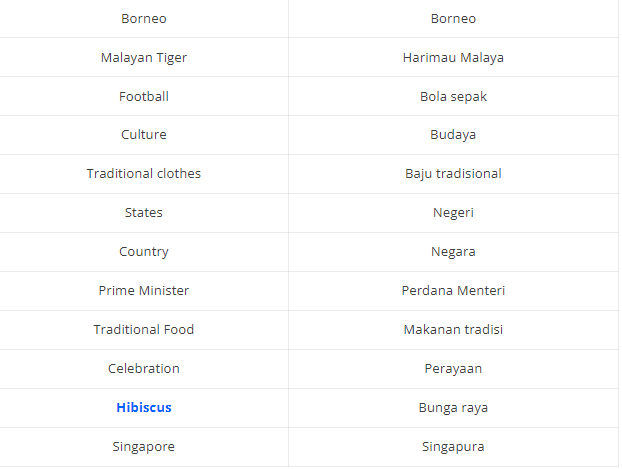Select the Culture cell

(x=144, y=135)
